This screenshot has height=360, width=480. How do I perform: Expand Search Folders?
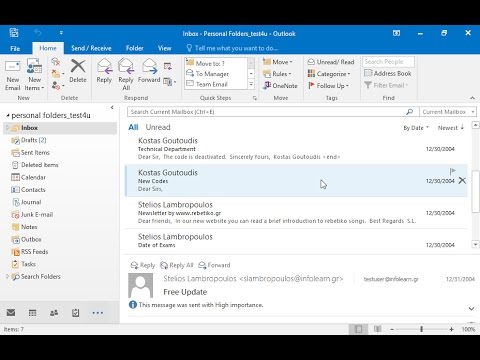tap(7, 276)
